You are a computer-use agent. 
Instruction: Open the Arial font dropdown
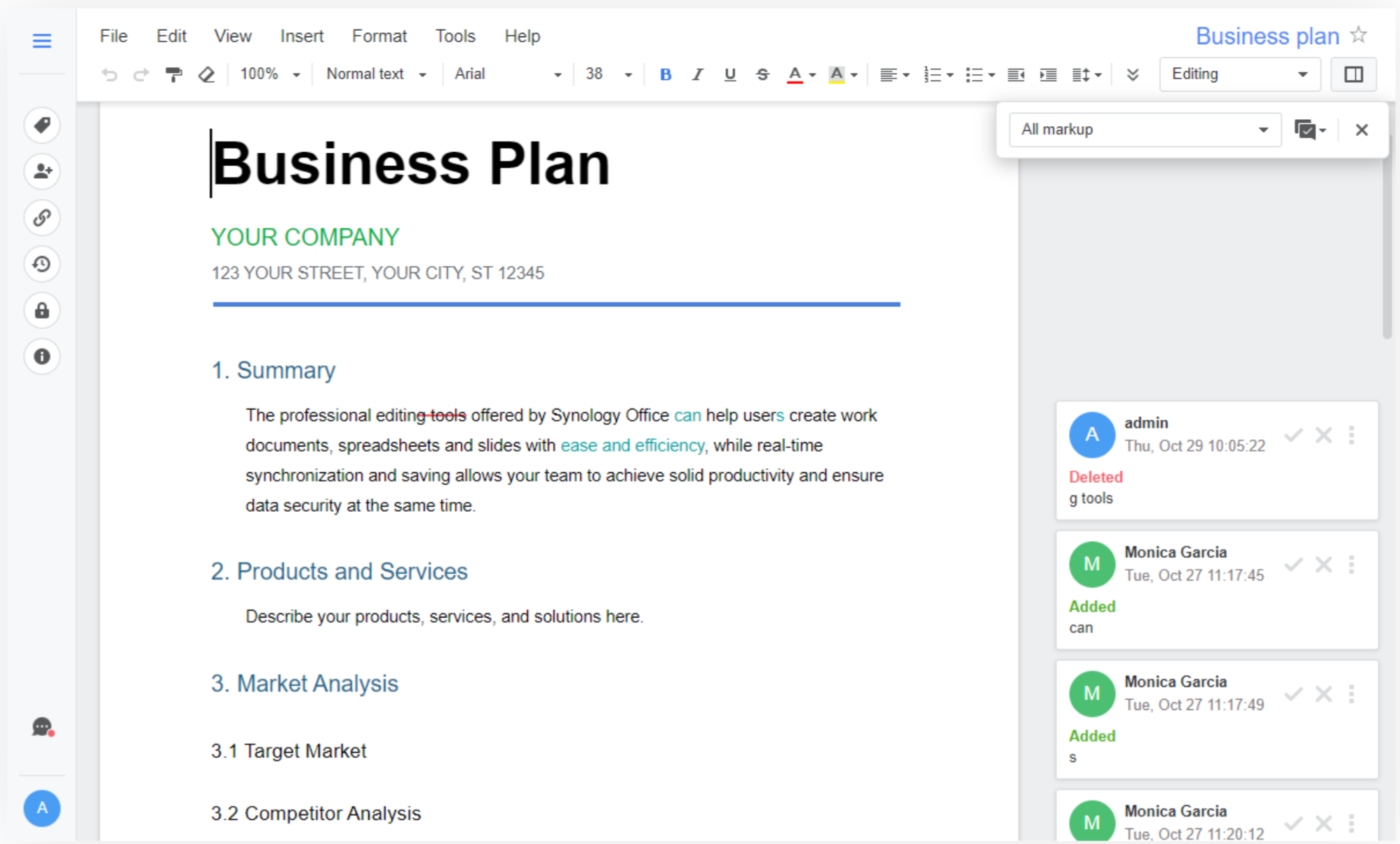coord(508,74)
